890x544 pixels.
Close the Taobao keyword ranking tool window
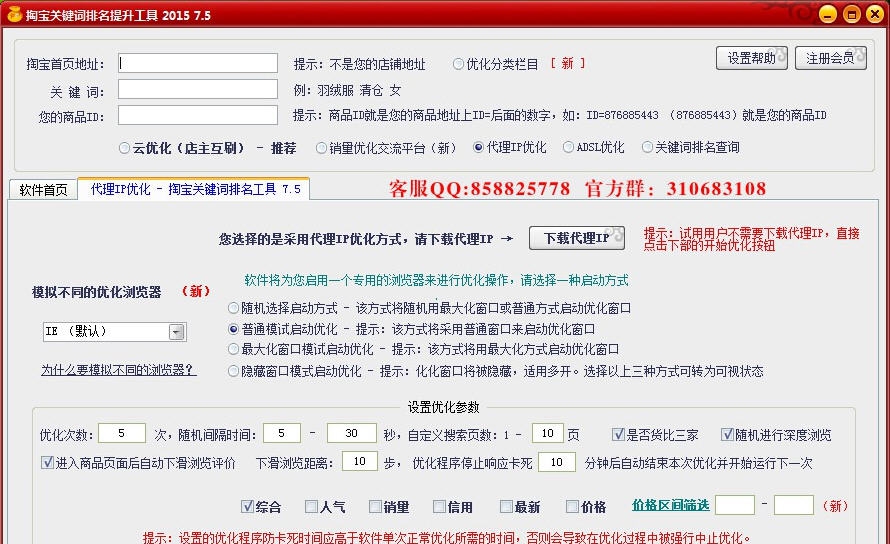coord(875,14)
